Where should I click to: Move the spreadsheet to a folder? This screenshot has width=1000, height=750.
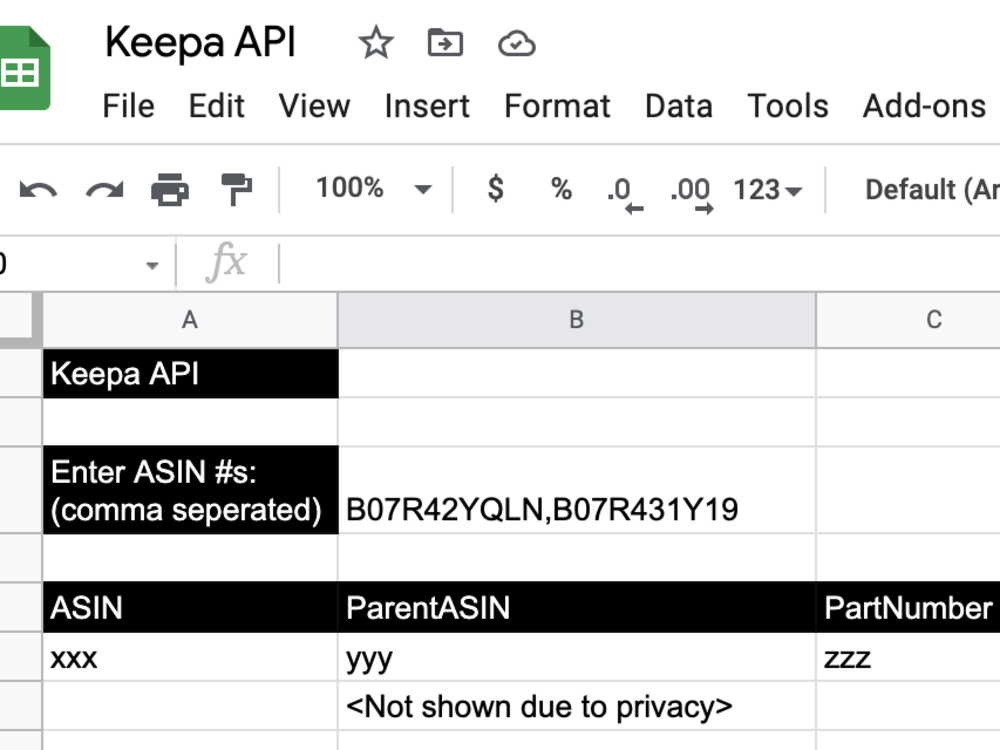click(x=445, y=43)
